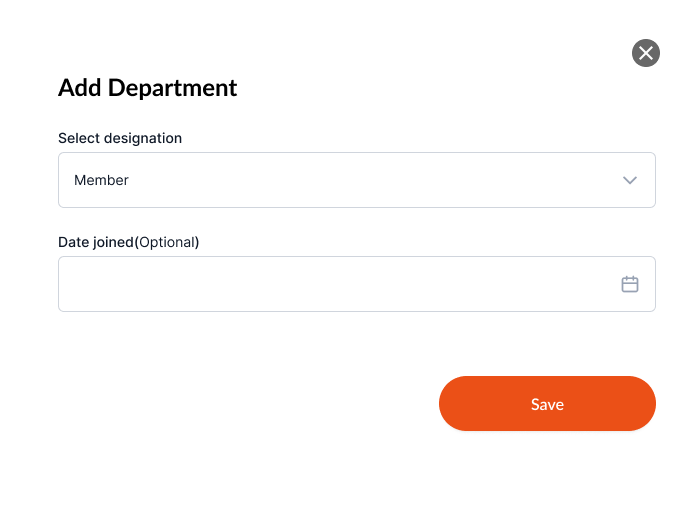
Task: Dismiss the modal using the X icon
Action: (646, 53)
